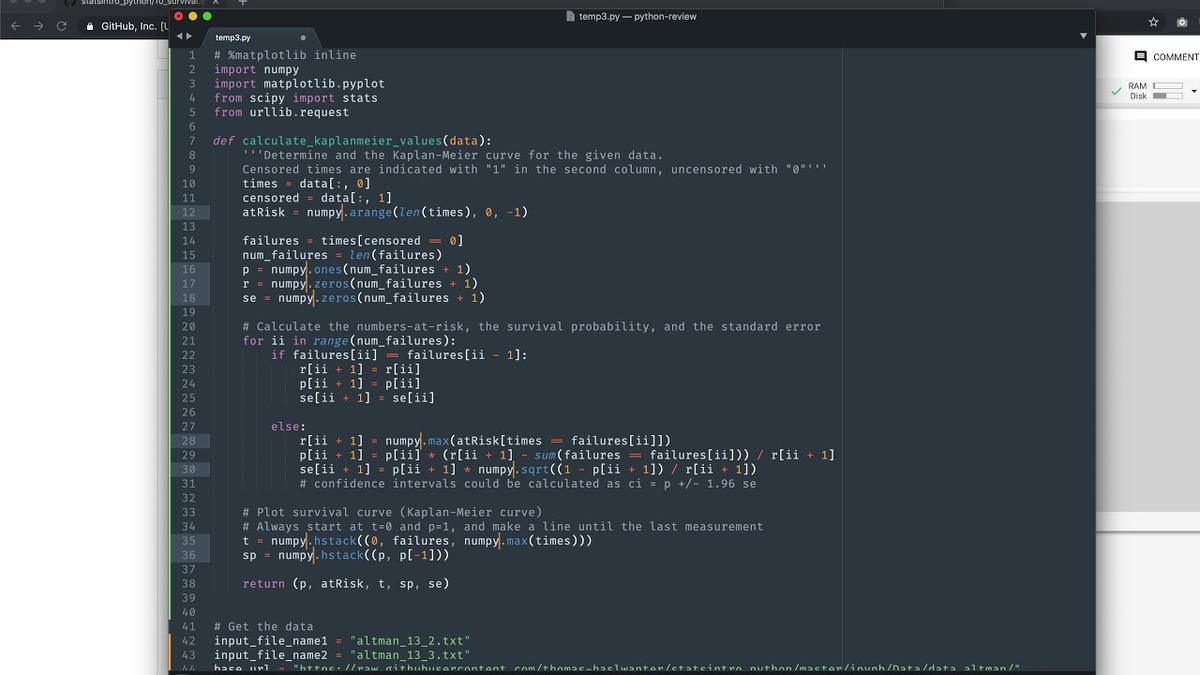Click the Sublime window minimize yellow button
The image size is (1200, 675).
tap(193, 16)
